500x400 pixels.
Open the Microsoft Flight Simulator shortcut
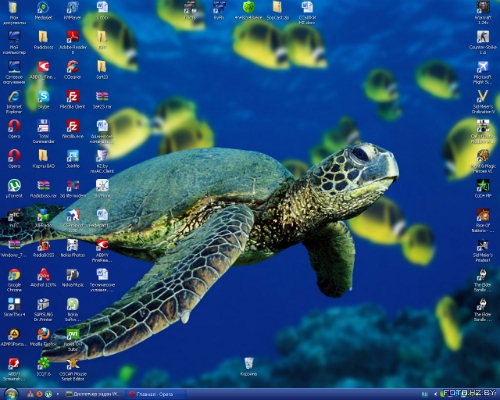[483, 72]
